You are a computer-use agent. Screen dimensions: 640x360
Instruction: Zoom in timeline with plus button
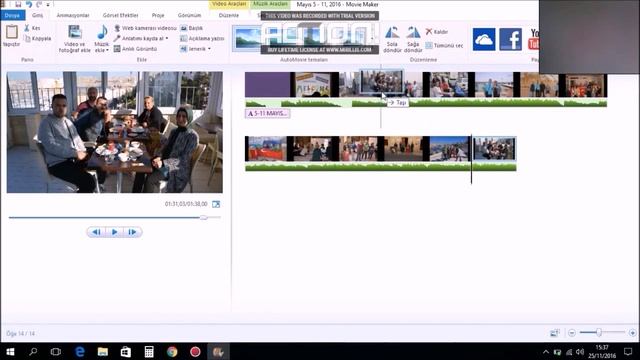point(632,333)
